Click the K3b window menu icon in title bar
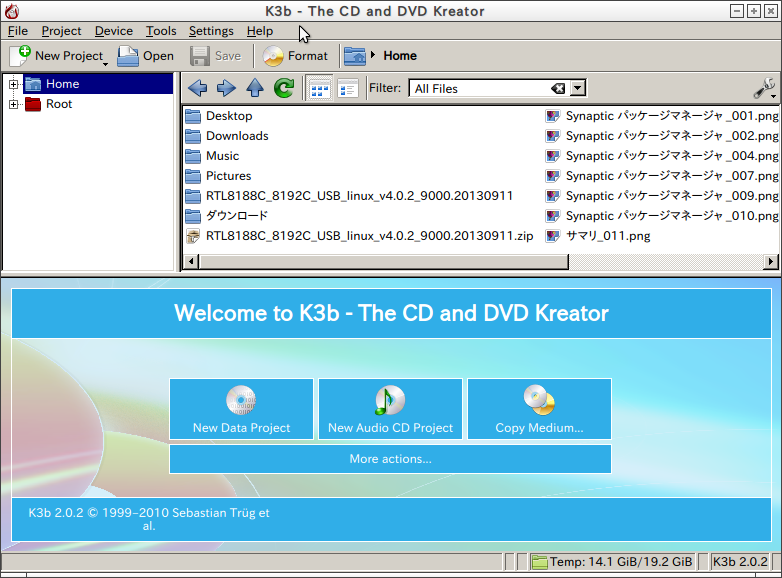 pos(11,11)
